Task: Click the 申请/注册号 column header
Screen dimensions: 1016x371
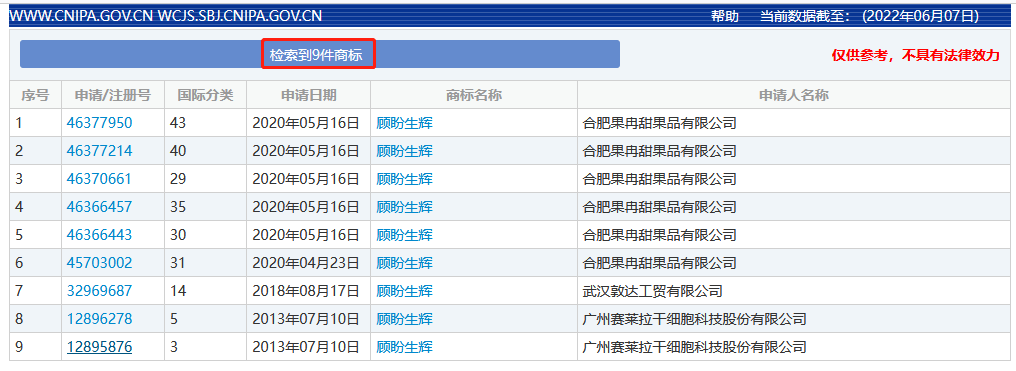Action: tap(113, 95)
